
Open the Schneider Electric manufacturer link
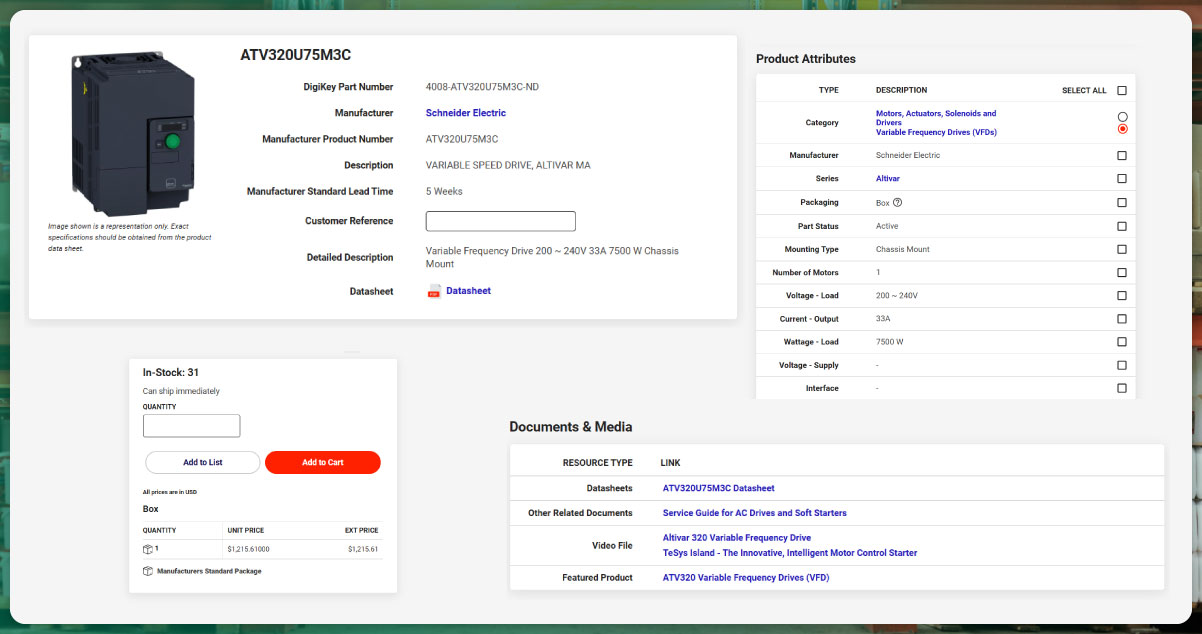[x=466, y=113]
